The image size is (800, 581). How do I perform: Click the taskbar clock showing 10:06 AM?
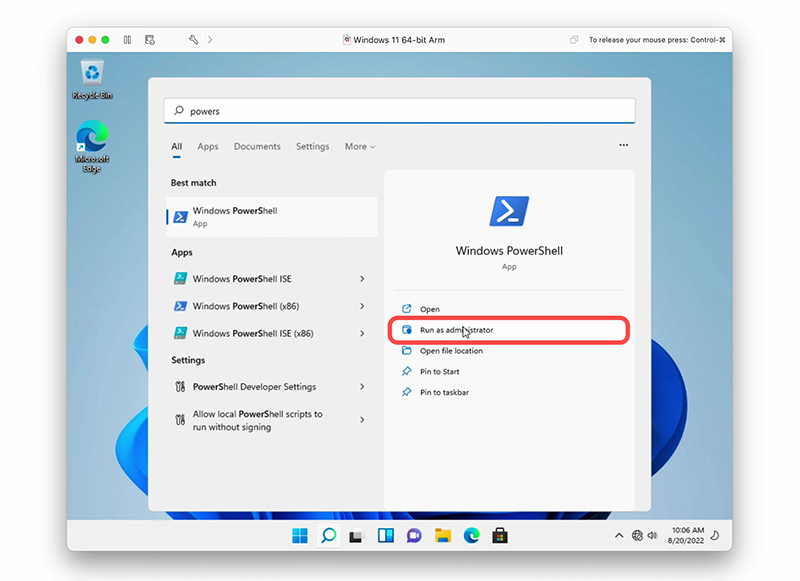click(x=686, y=536)
